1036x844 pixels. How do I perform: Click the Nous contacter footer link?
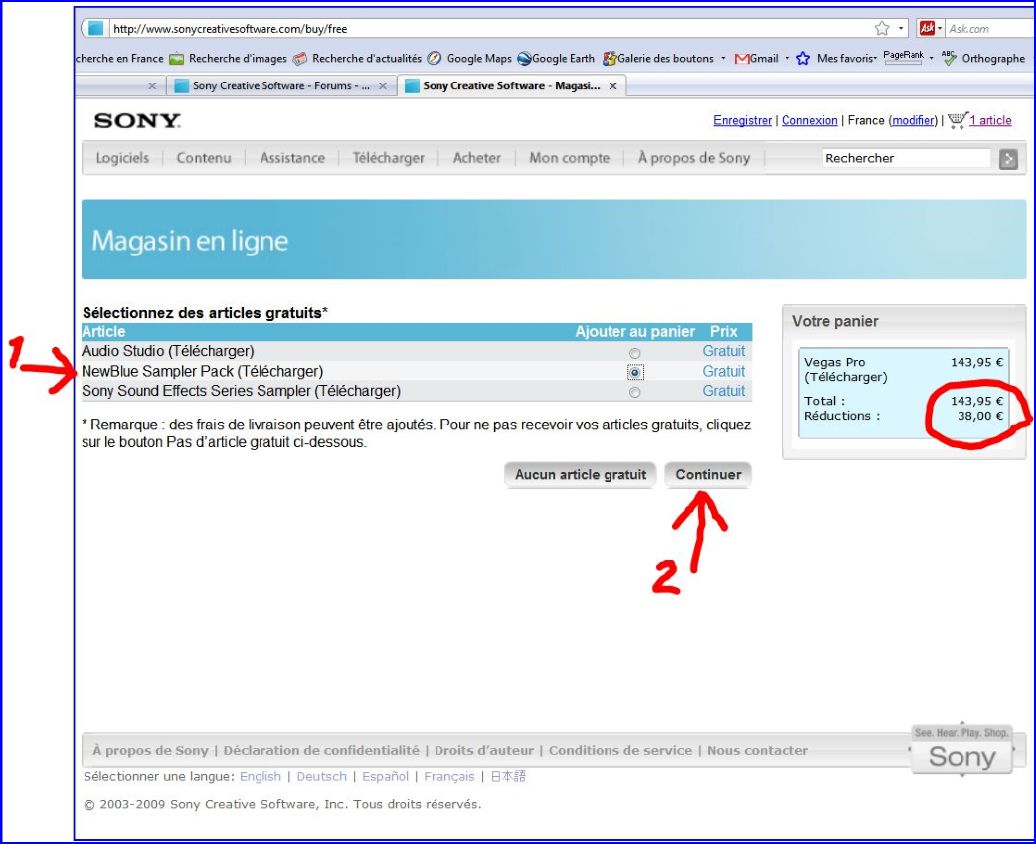[757, 751]
